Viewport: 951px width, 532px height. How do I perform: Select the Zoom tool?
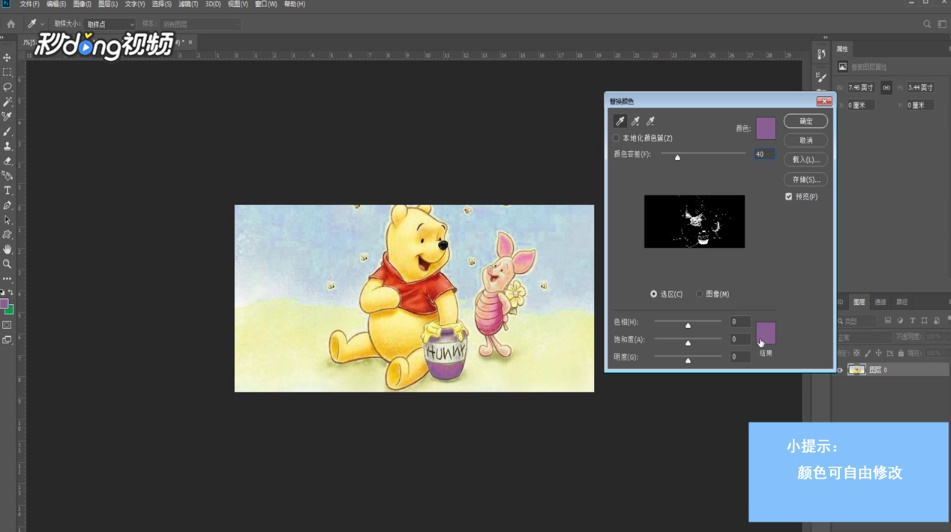pyautogui.click(x=7, y=264)
